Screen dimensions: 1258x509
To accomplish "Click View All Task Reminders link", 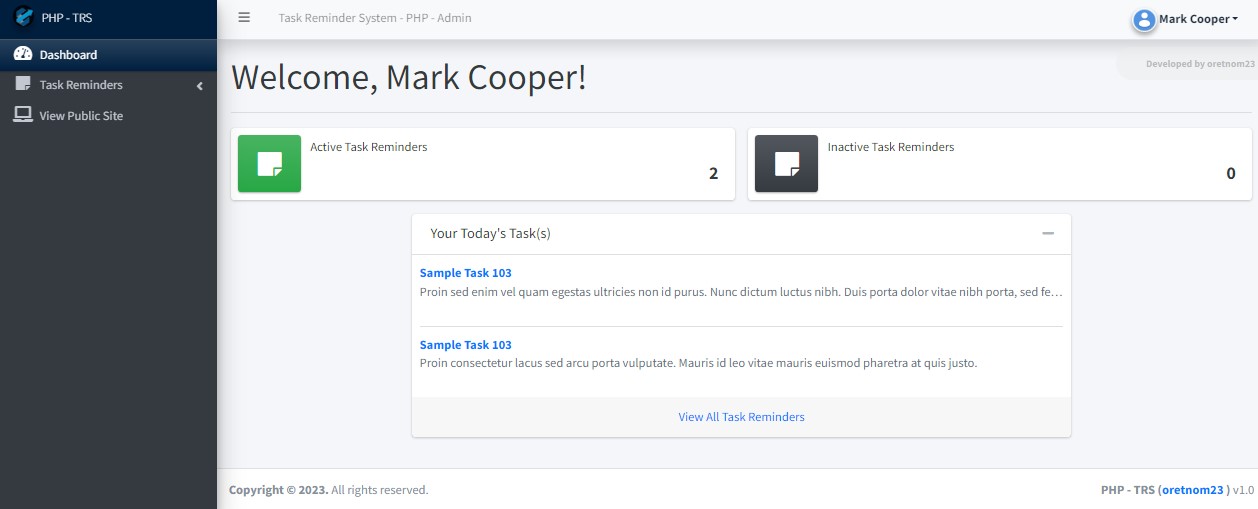I will tap(741, 417).
